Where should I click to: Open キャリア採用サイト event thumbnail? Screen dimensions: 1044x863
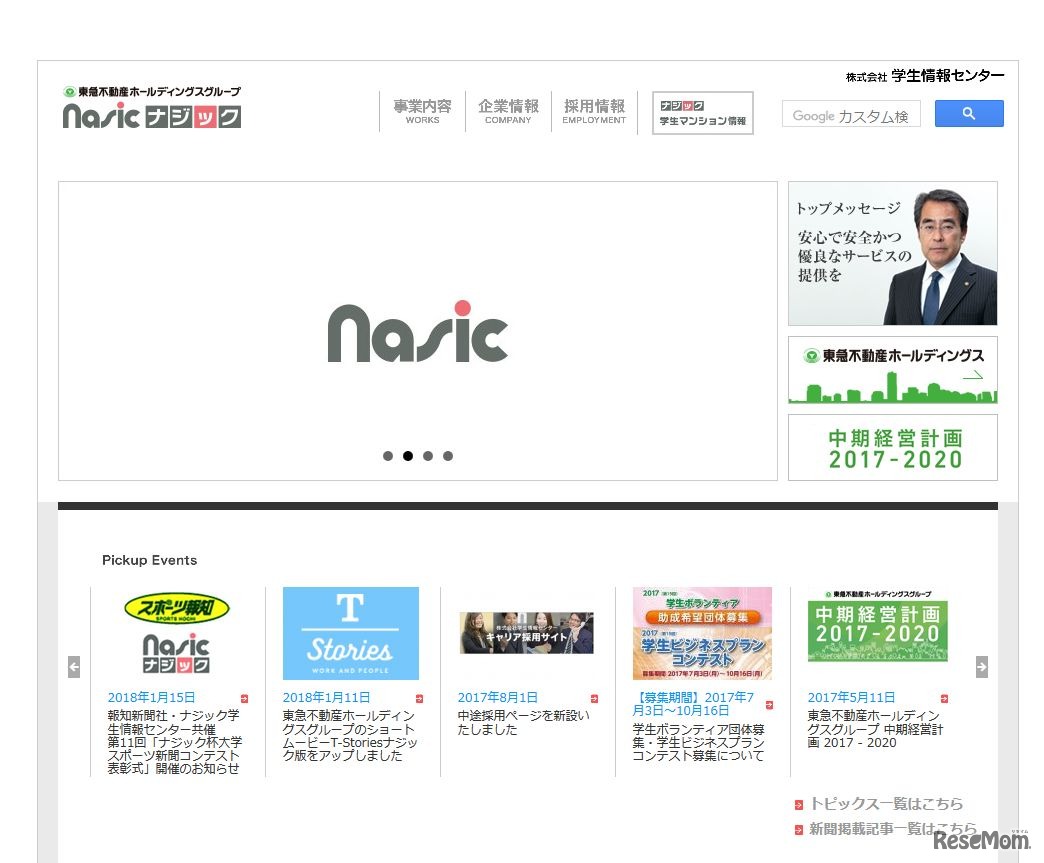pos(526,633)
